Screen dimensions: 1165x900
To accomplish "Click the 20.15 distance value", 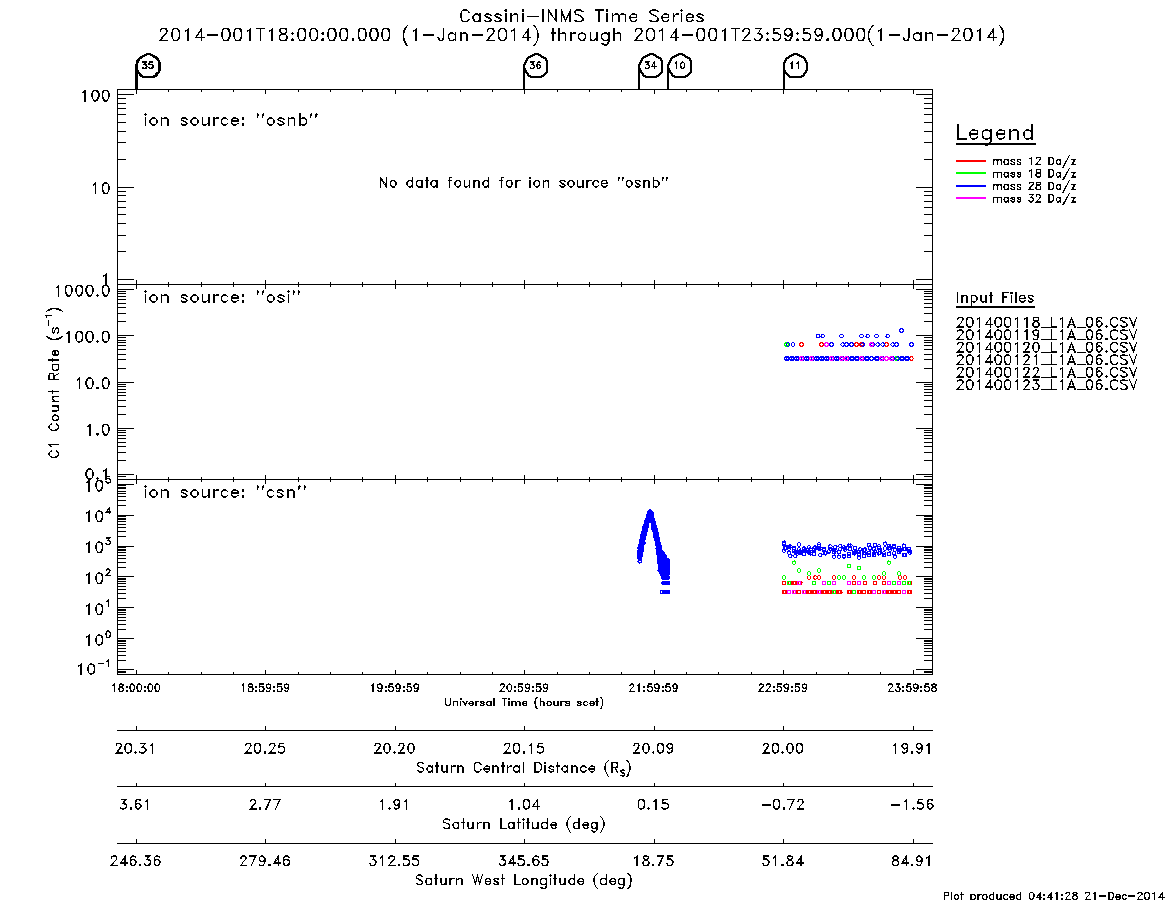I will point(524,748).
